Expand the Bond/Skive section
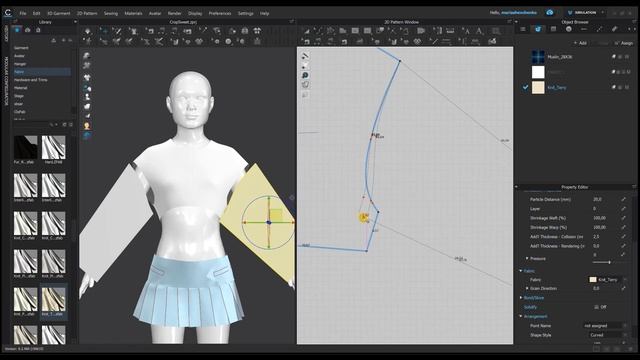The width and height of the screenshot is (640, 360). [521, 298]
